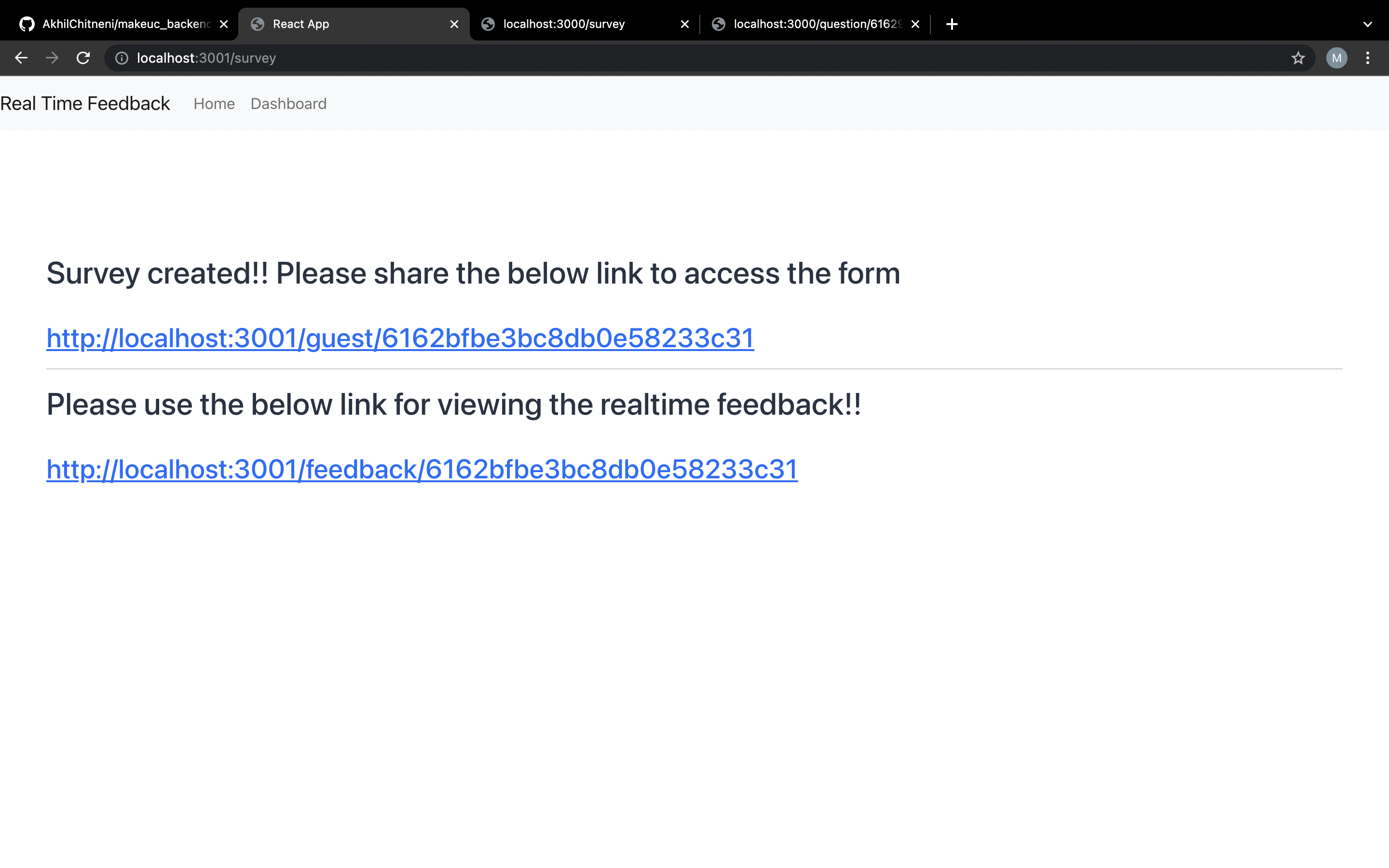Go to Home in the navbar
1389x868 pixels.
click(214, 104)
